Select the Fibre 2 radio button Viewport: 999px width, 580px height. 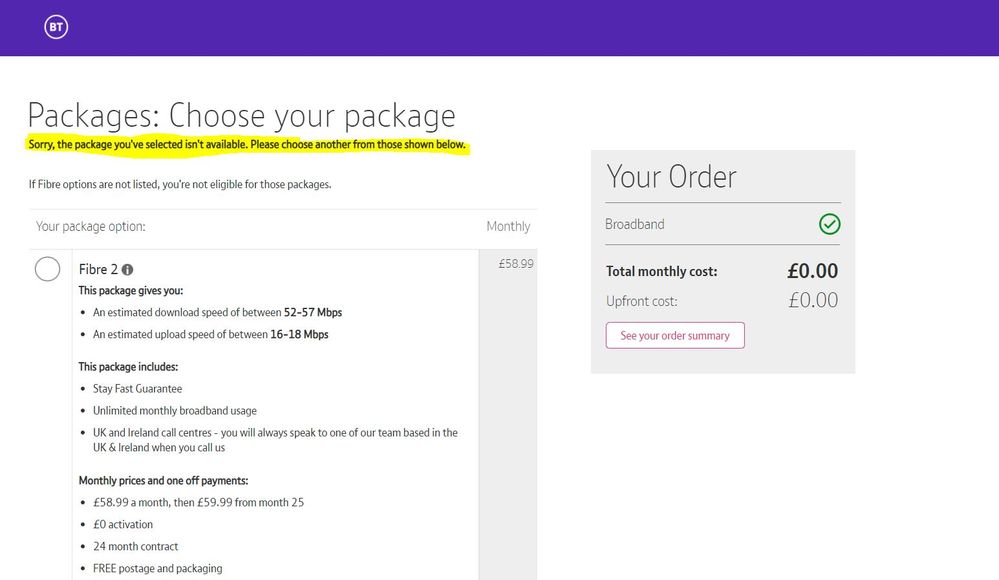click(x=47, y=268)
